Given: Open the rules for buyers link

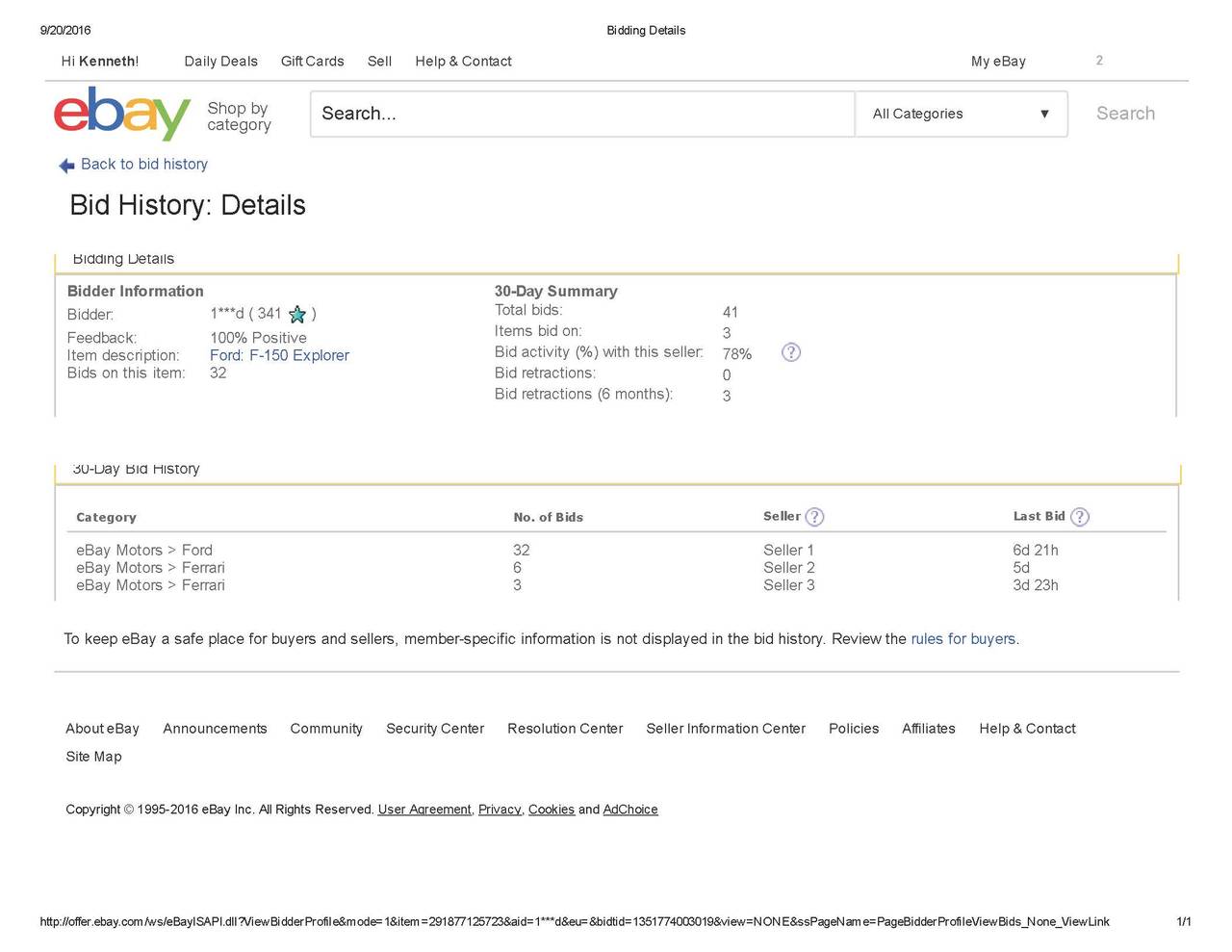Looking at the screenshot, I should pyautogui.click(x=963, y=639).
